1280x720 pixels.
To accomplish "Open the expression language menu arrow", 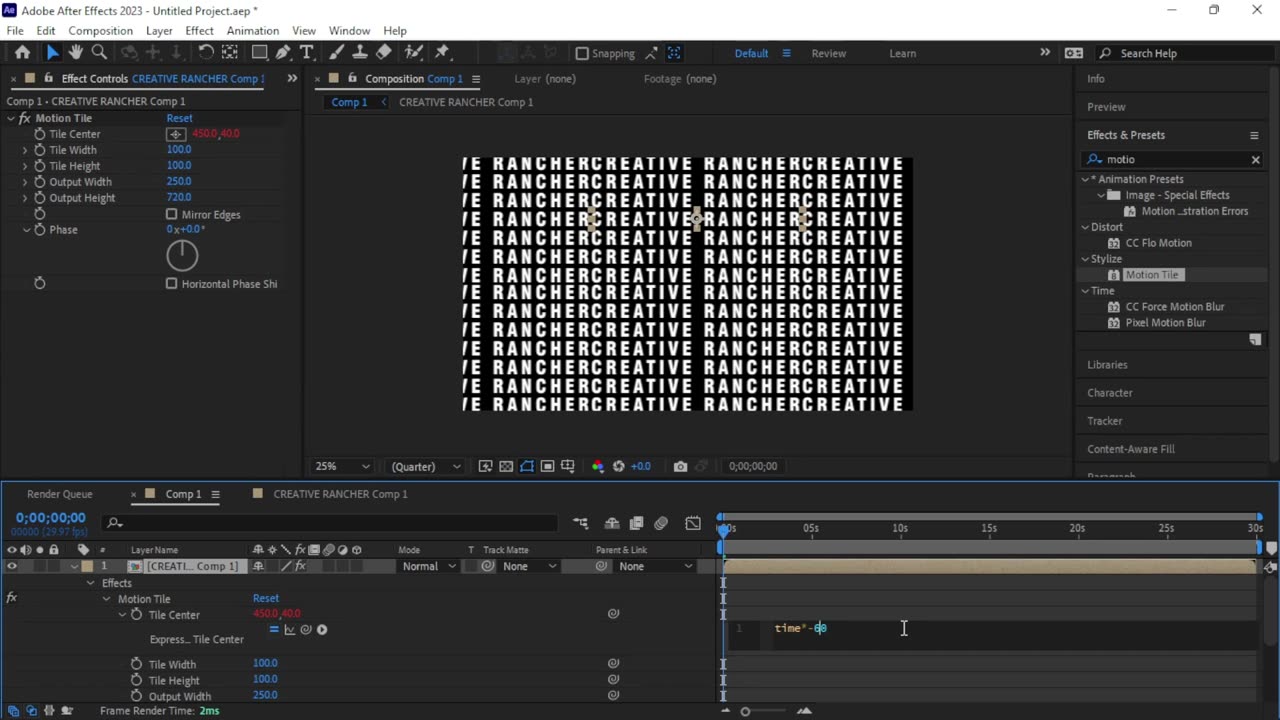I will (322, 630).
